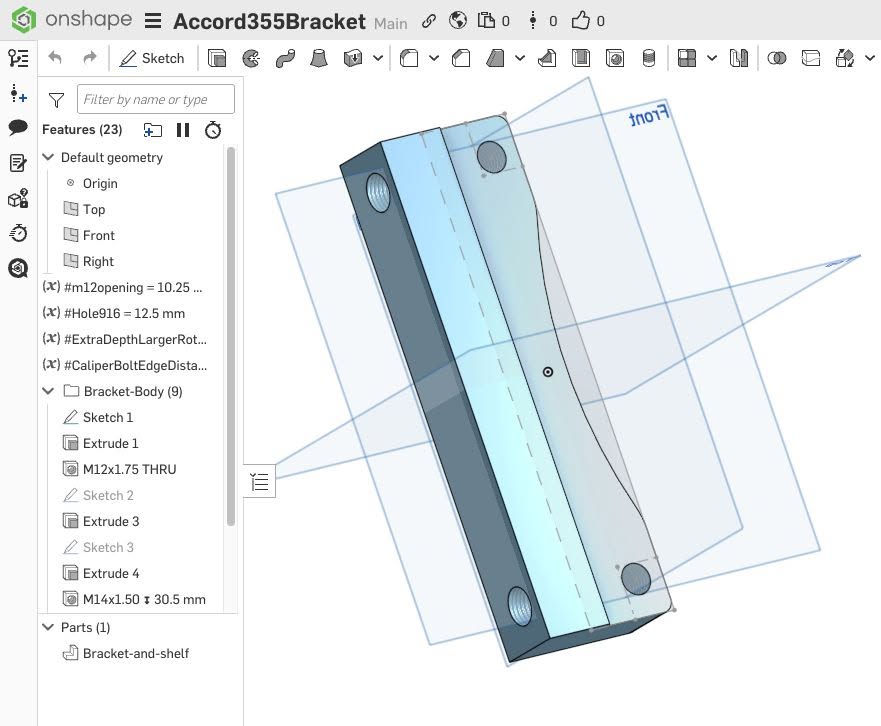Undo the last action
Screen dimensions: 881x726
coord(55,58)
